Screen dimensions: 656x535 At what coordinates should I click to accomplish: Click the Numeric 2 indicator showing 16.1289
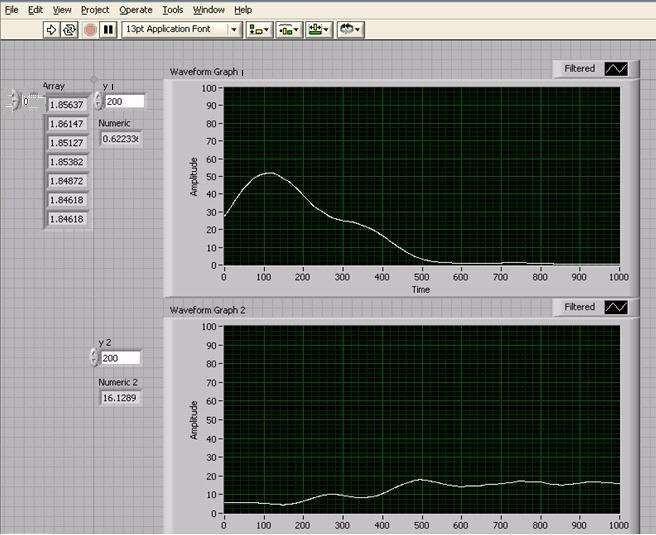(120, 398)
